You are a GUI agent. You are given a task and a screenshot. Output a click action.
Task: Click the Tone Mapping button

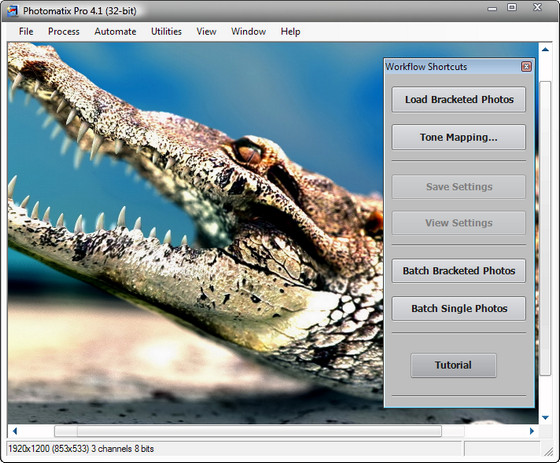[x=459, y=137]
